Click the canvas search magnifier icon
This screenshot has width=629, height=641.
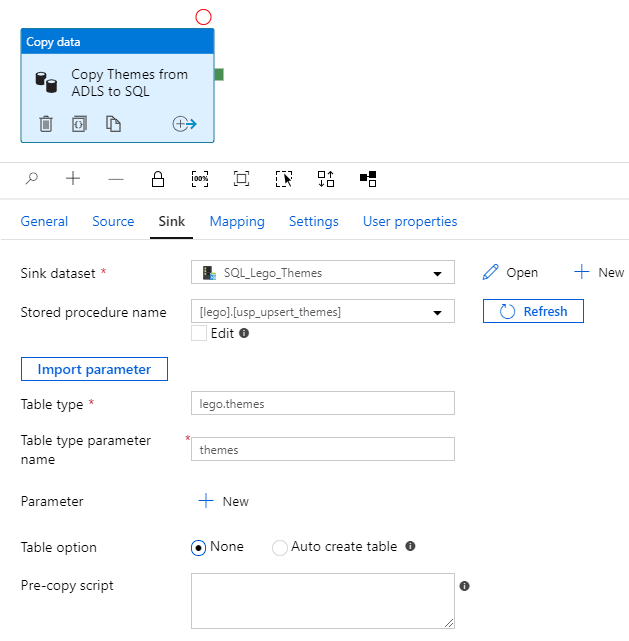[32, 179]
